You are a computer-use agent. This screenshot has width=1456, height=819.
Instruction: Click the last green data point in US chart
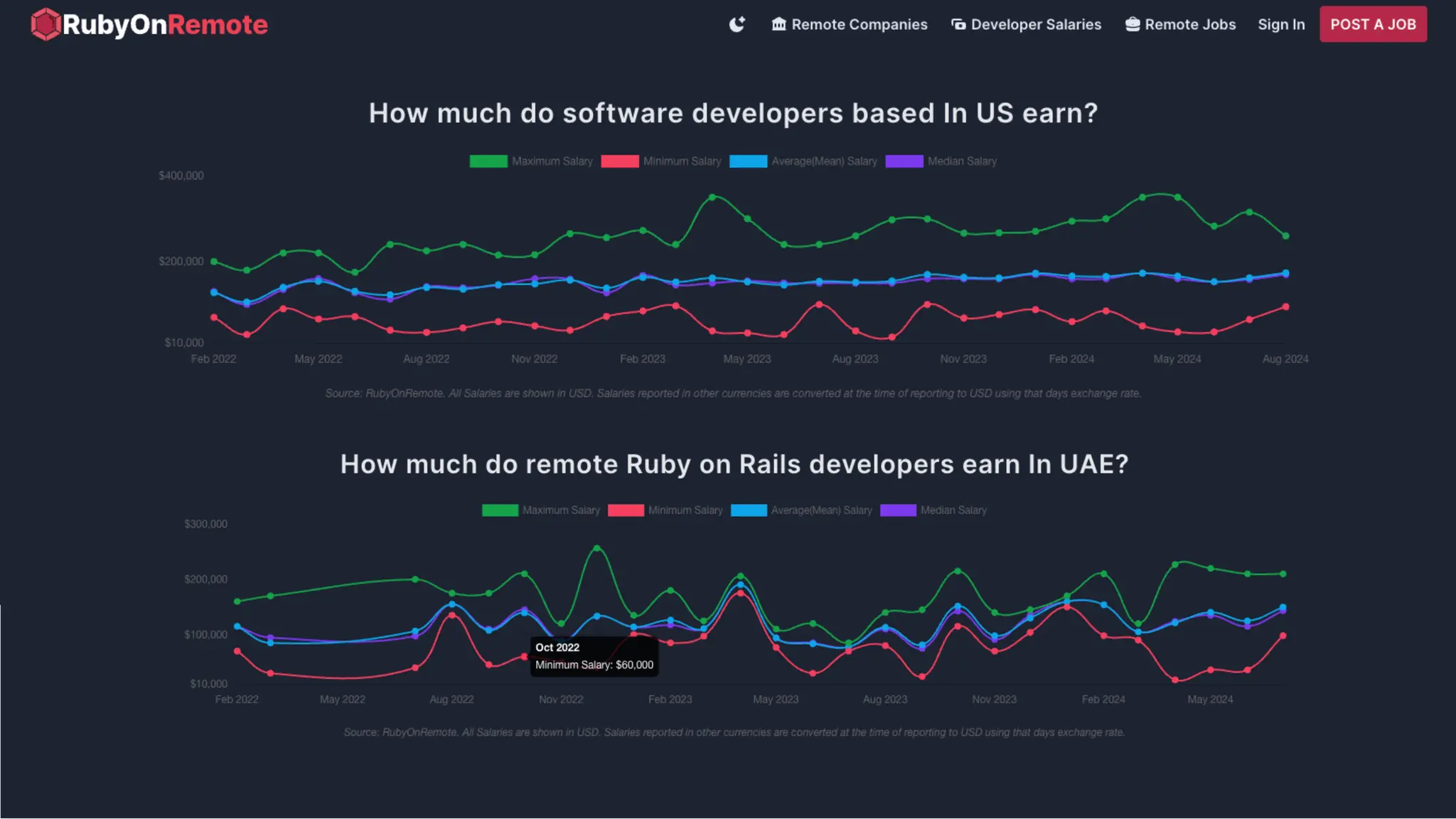(1285, 236)
